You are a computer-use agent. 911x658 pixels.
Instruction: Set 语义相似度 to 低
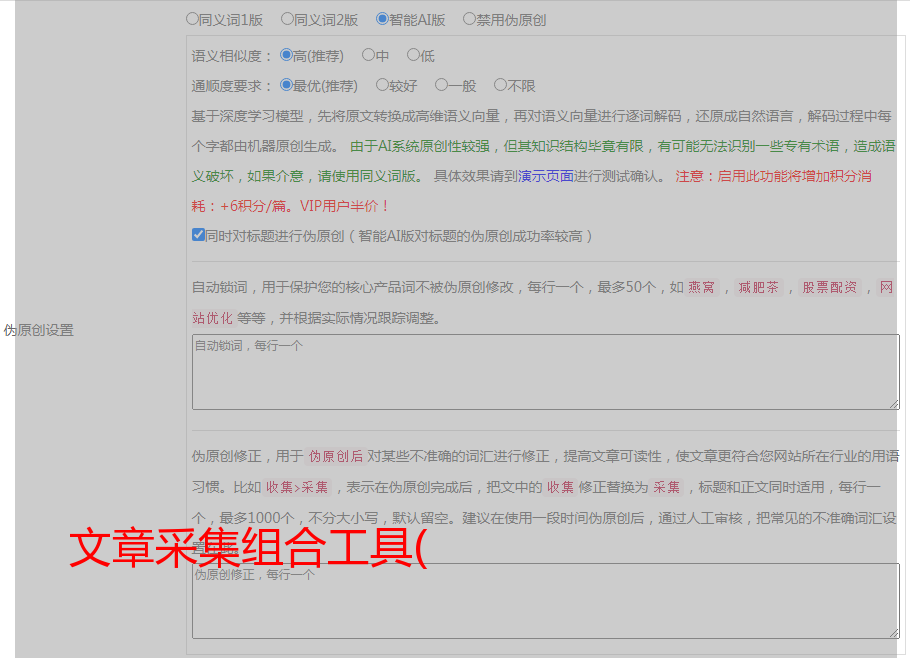click(413, 55)
